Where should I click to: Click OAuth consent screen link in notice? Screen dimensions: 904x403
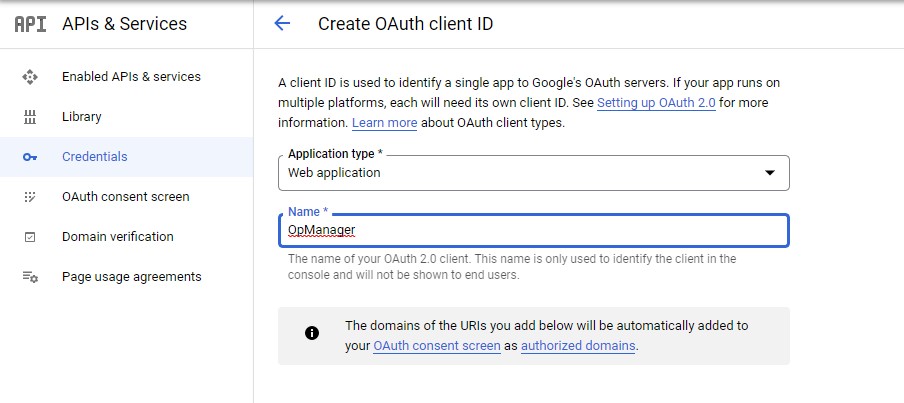pos(436,346)
